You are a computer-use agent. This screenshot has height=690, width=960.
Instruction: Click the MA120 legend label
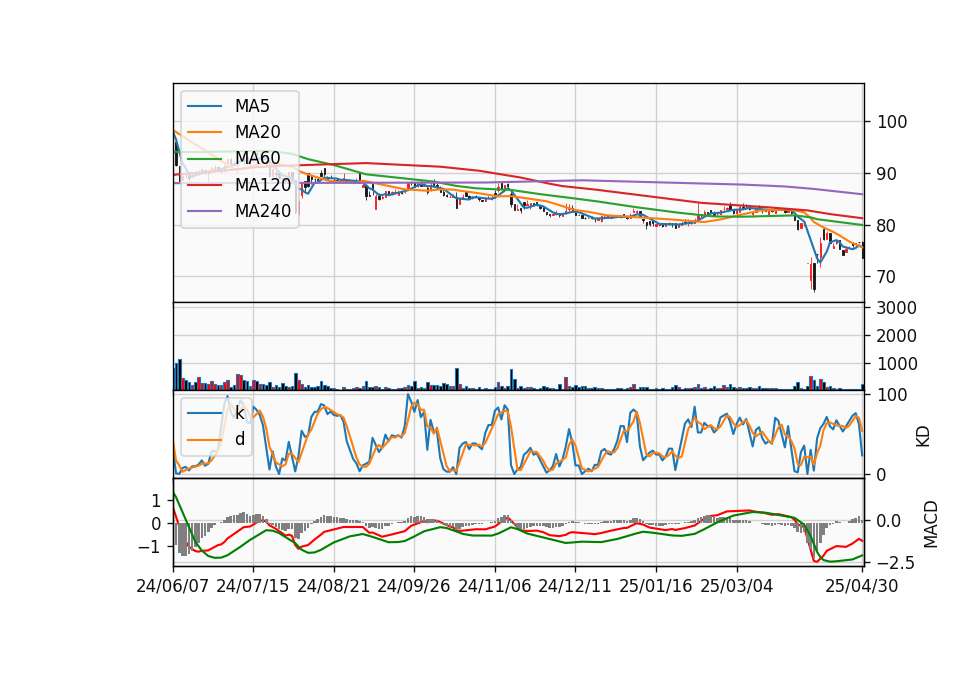coord(263,185)
